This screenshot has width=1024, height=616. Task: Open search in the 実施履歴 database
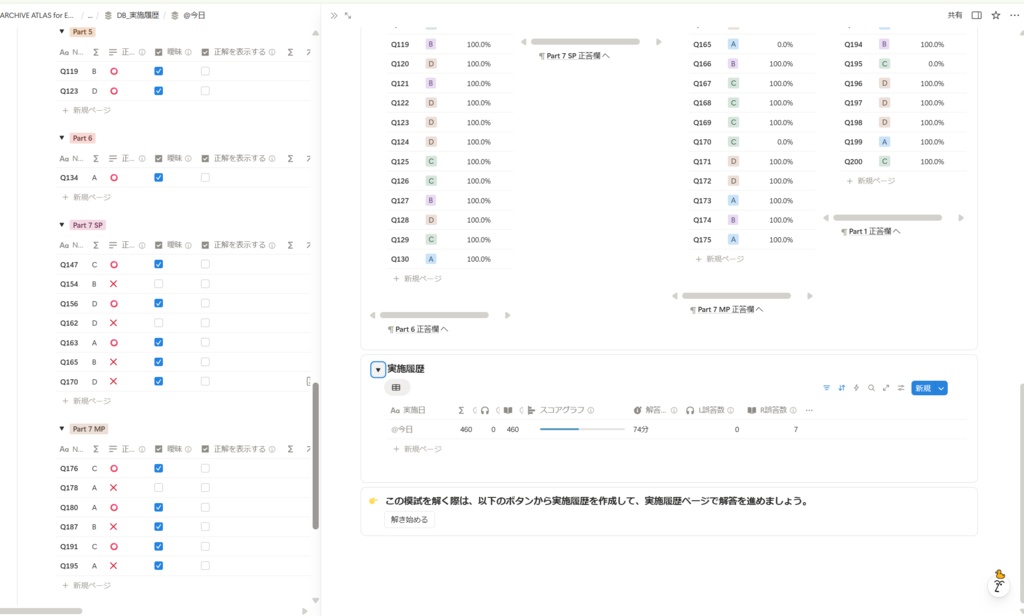click(871, 388)
